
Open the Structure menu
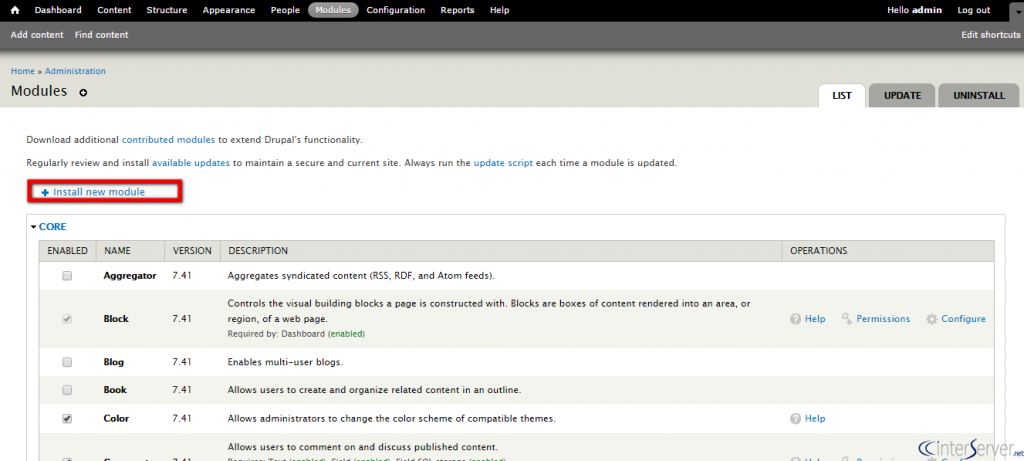[167, 10]
